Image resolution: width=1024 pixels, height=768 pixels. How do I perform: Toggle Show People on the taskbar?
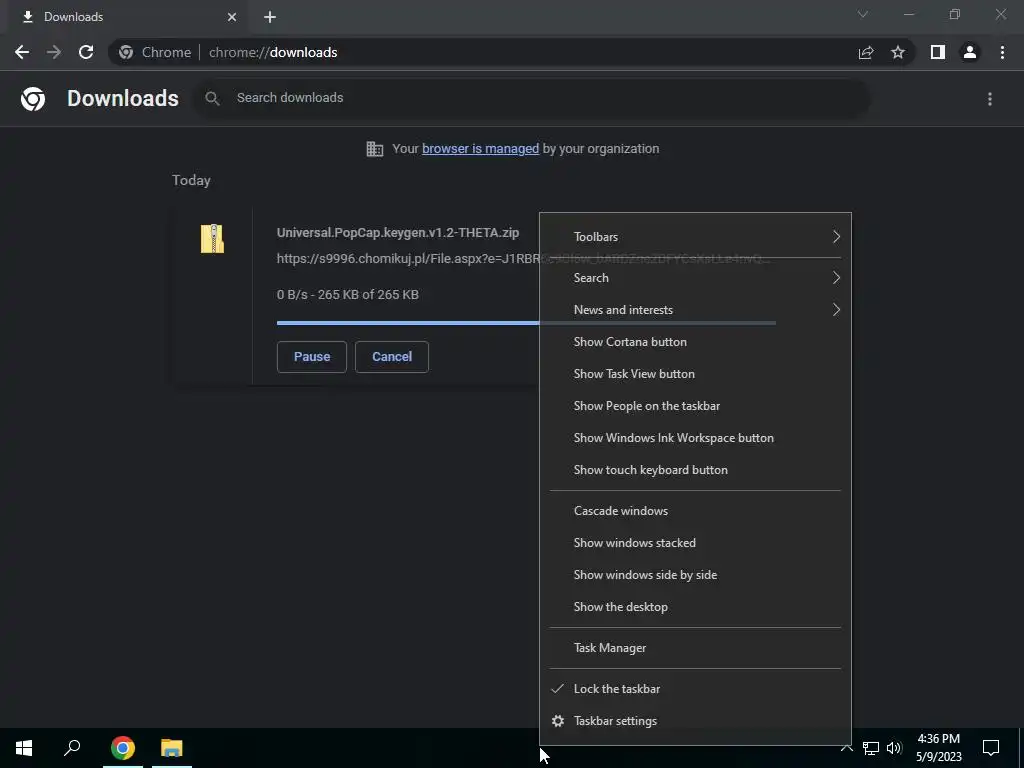(x=696, y=406)
